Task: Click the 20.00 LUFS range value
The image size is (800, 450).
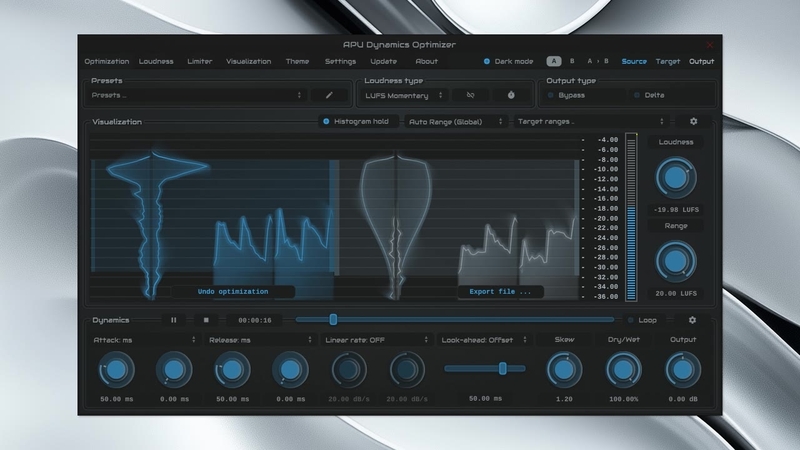Action: (676, 293)
